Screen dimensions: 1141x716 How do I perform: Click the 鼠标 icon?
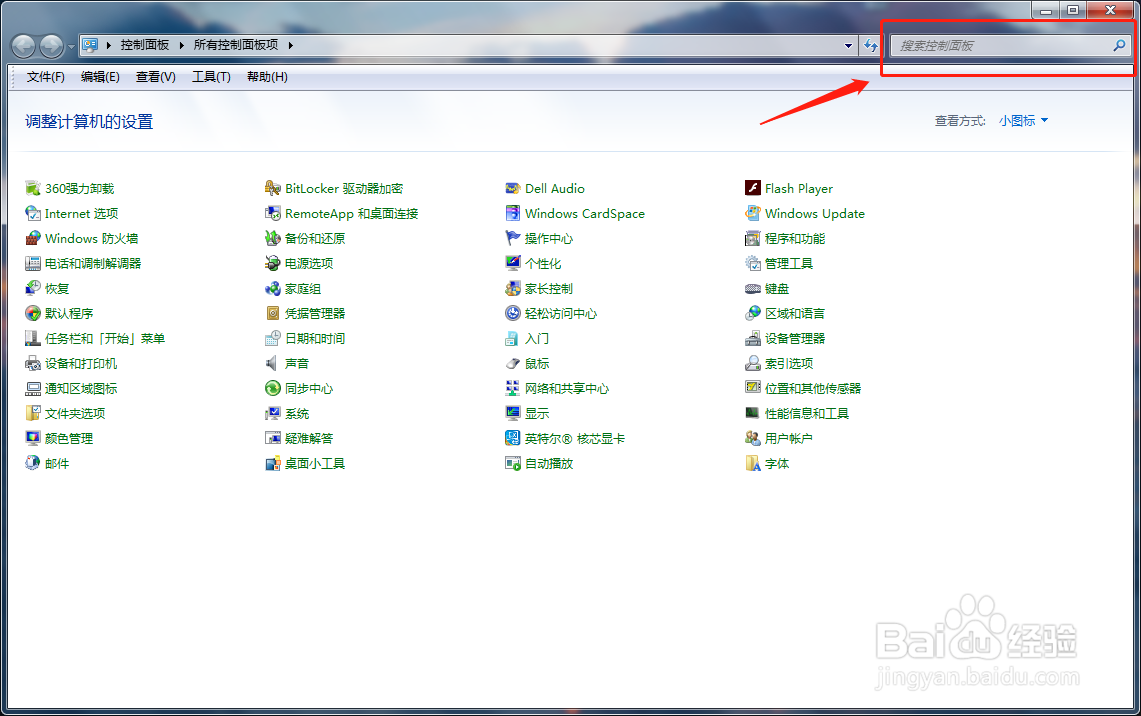513,363
